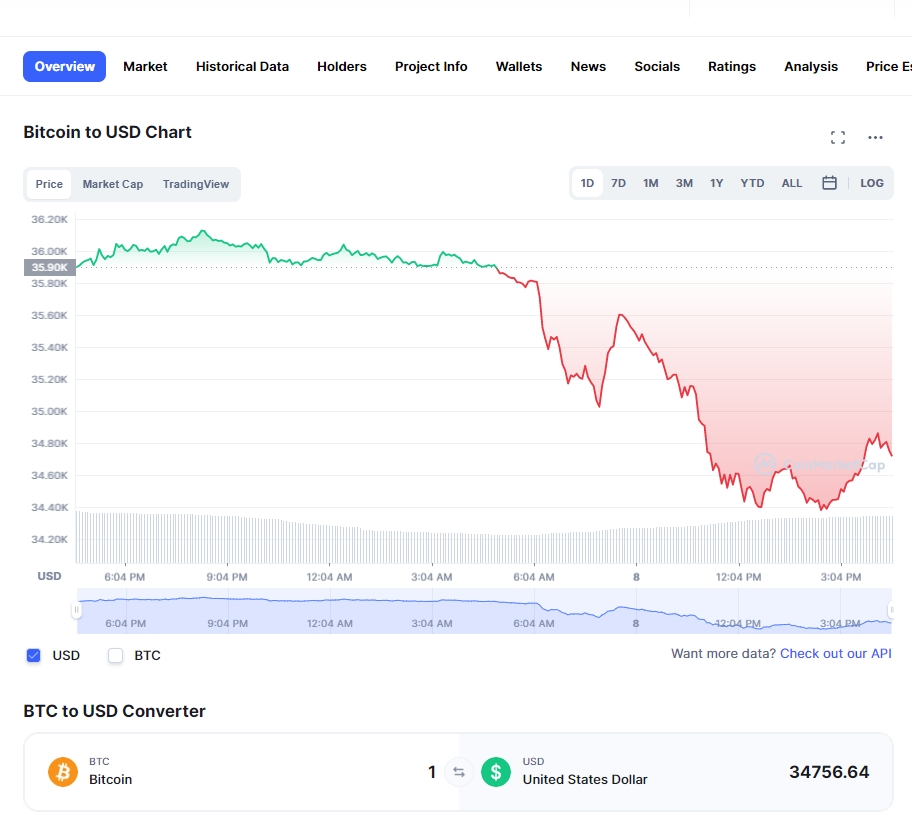The image size is (912, 824).
Task: Uncheck the USD checkbox
Action: tap(33, 656)
